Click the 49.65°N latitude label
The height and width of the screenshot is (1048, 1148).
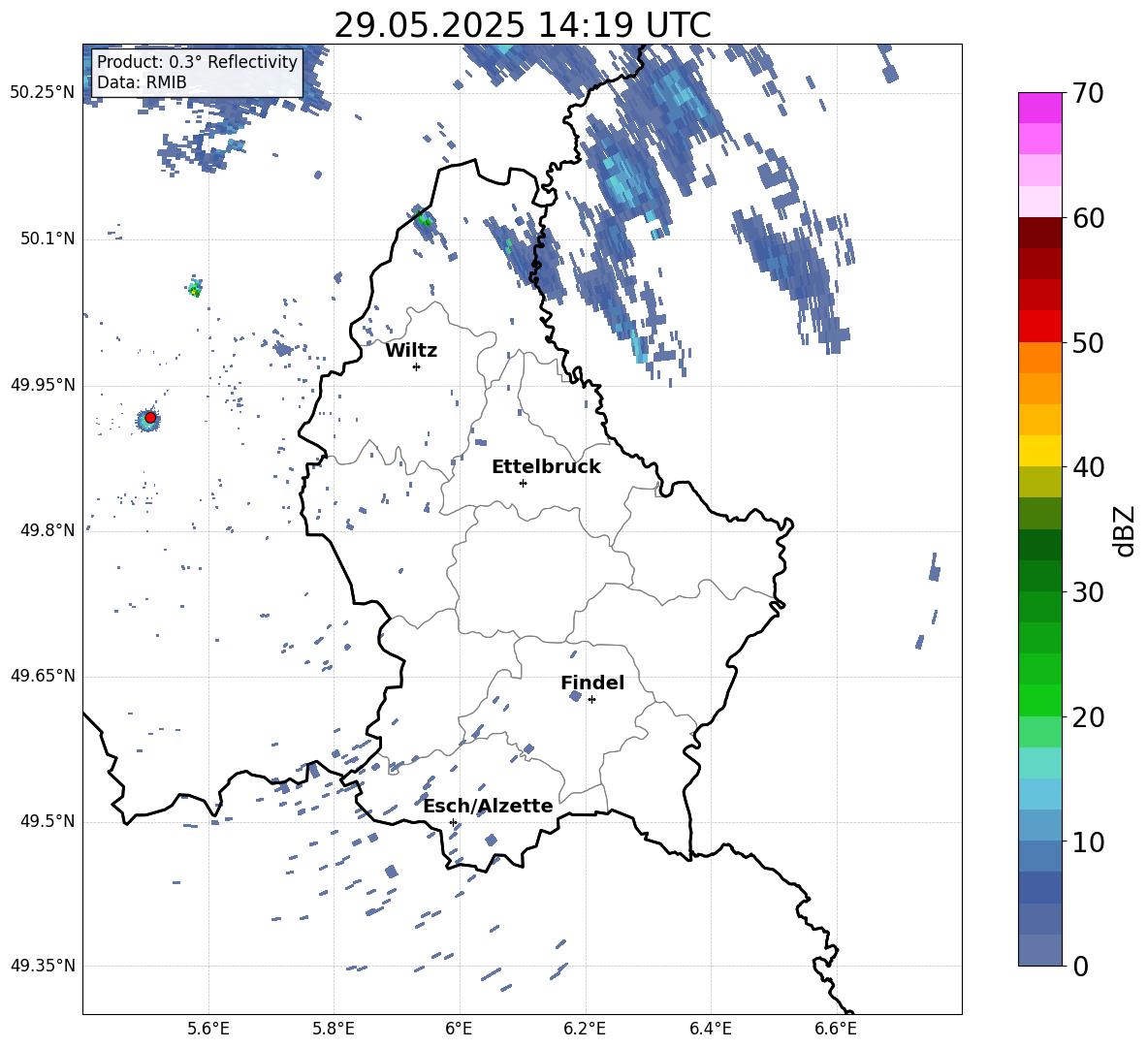43,677
